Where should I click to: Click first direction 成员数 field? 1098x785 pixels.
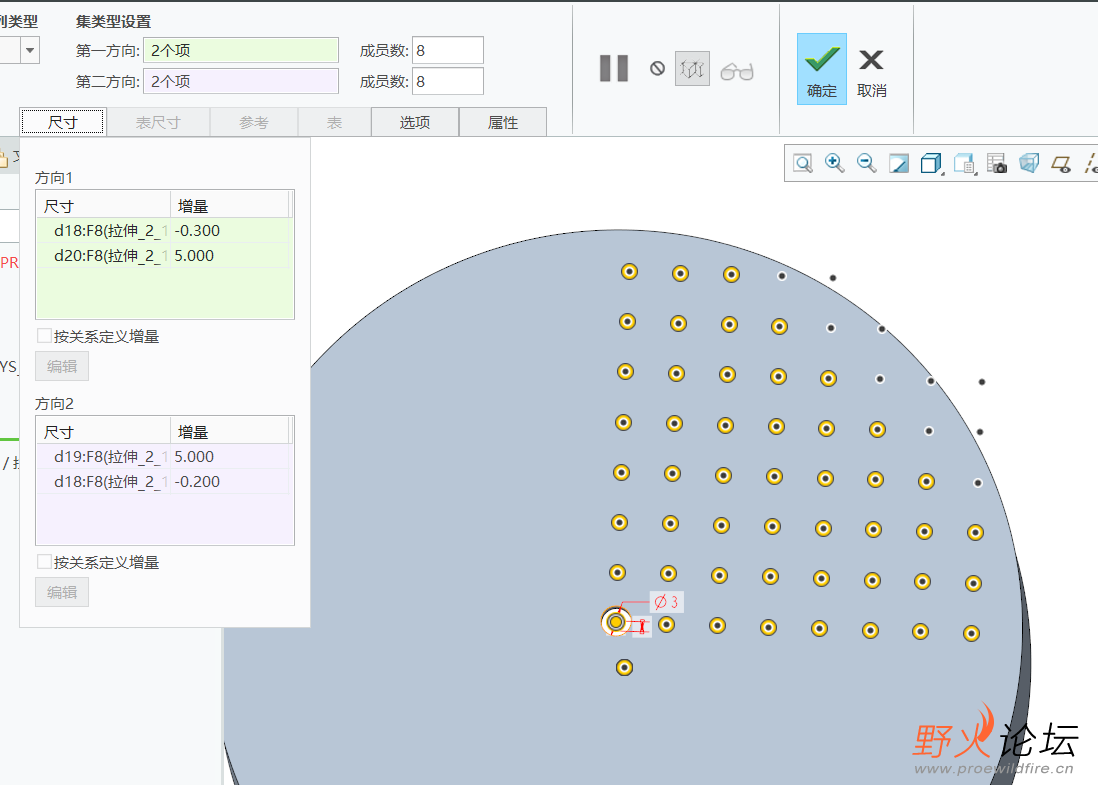tap(447, 50)
